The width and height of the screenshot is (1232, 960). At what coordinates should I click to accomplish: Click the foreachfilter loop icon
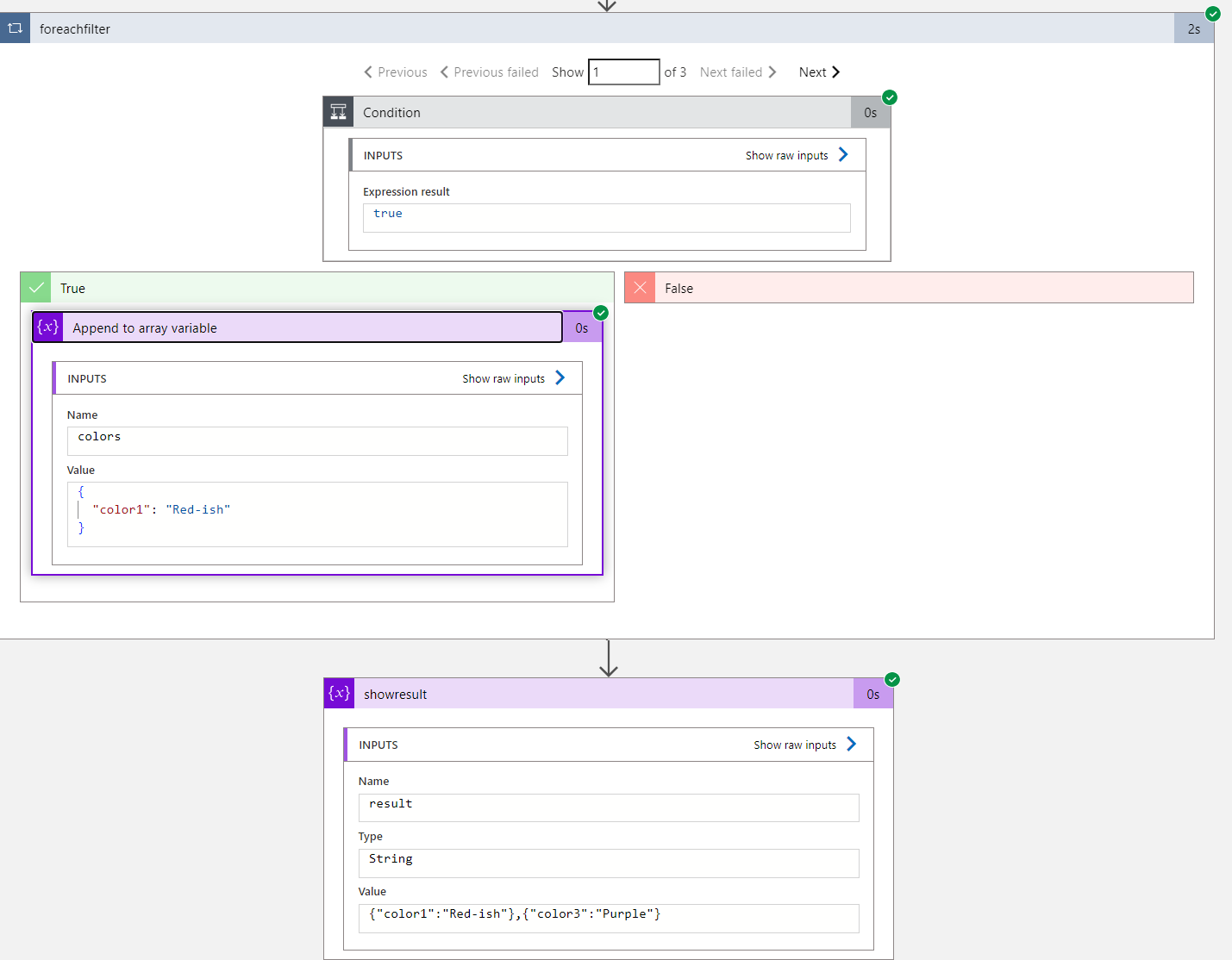(15, 28)
